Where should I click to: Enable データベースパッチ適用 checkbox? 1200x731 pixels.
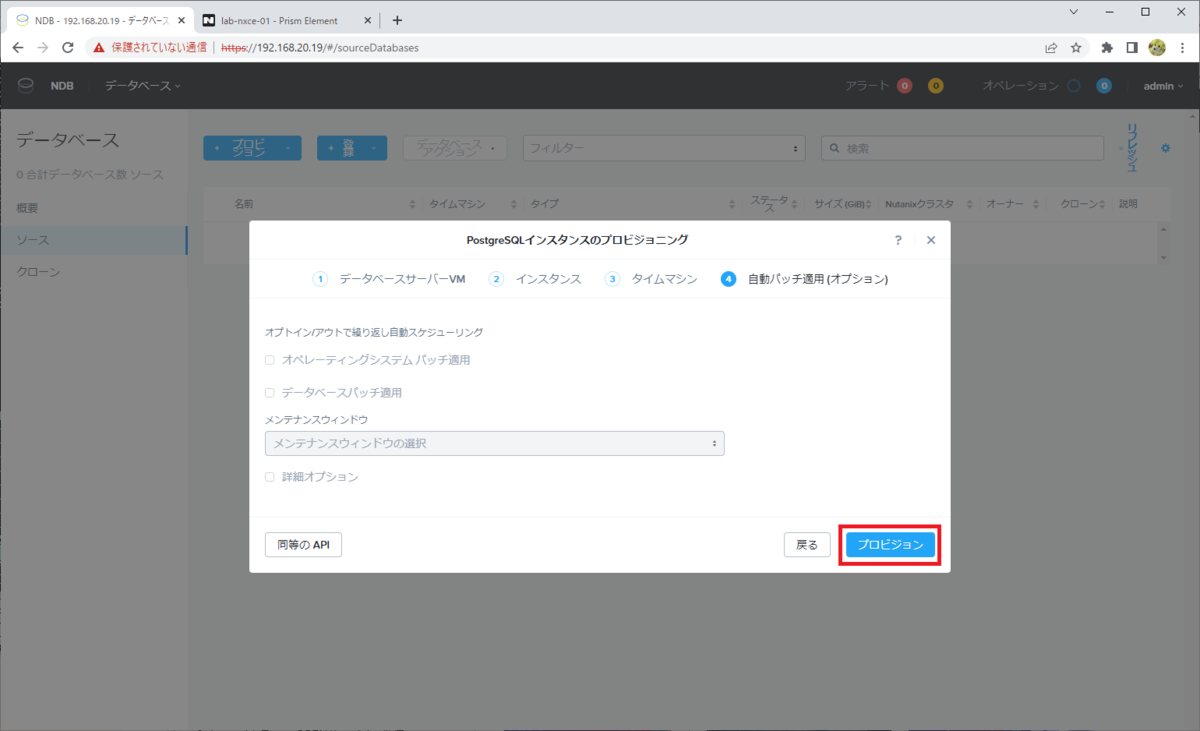(x=270, y=393)
